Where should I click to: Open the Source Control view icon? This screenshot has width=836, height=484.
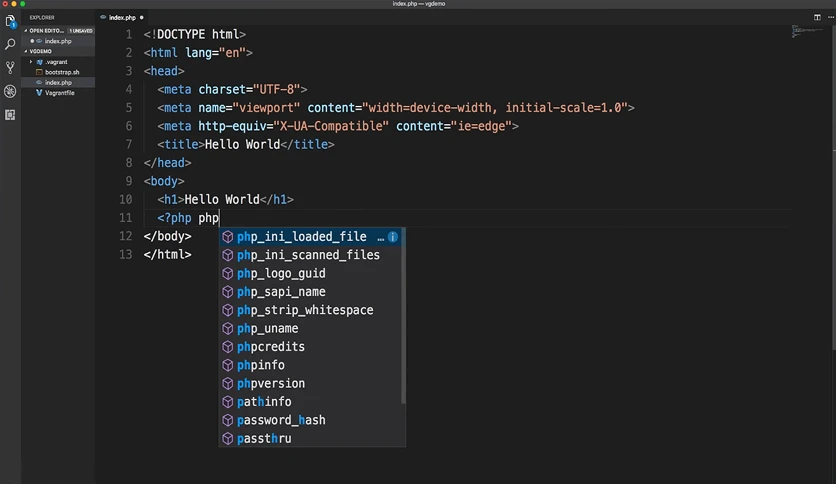[10, 68]
